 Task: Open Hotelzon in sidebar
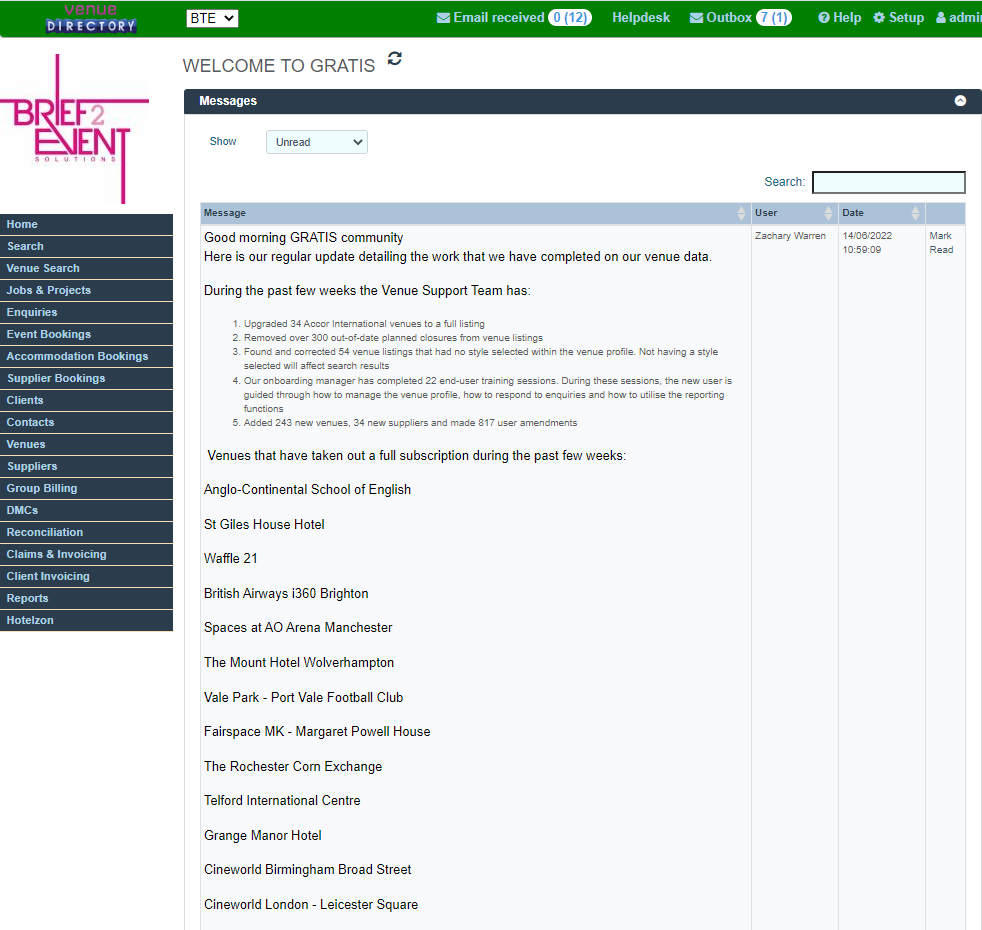coord(86,620)
